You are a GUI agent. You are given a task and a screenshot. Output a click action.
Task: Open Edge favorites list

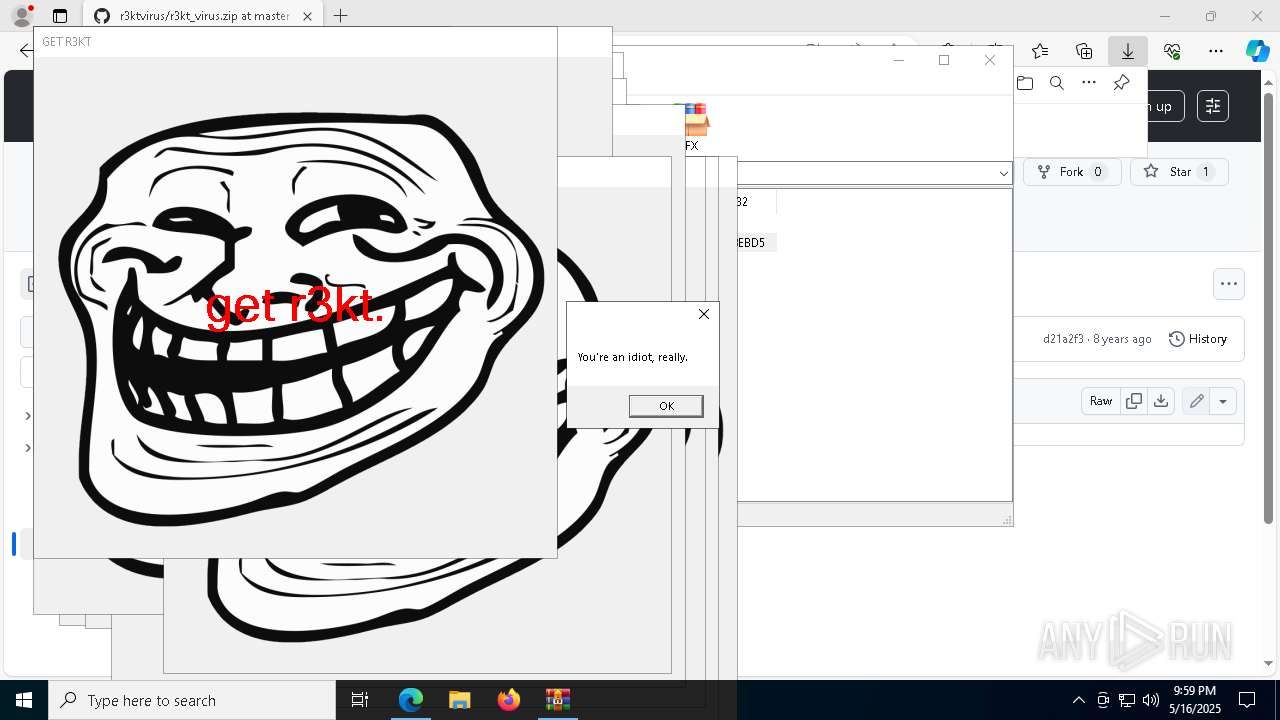click(1040, 51)
